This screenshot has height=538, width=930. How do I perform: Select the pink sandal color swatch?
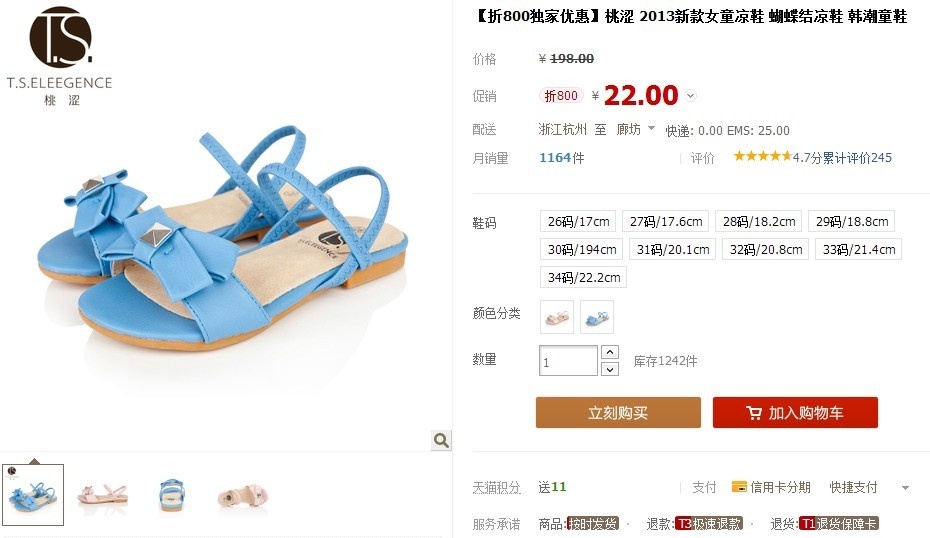[557, 317]
